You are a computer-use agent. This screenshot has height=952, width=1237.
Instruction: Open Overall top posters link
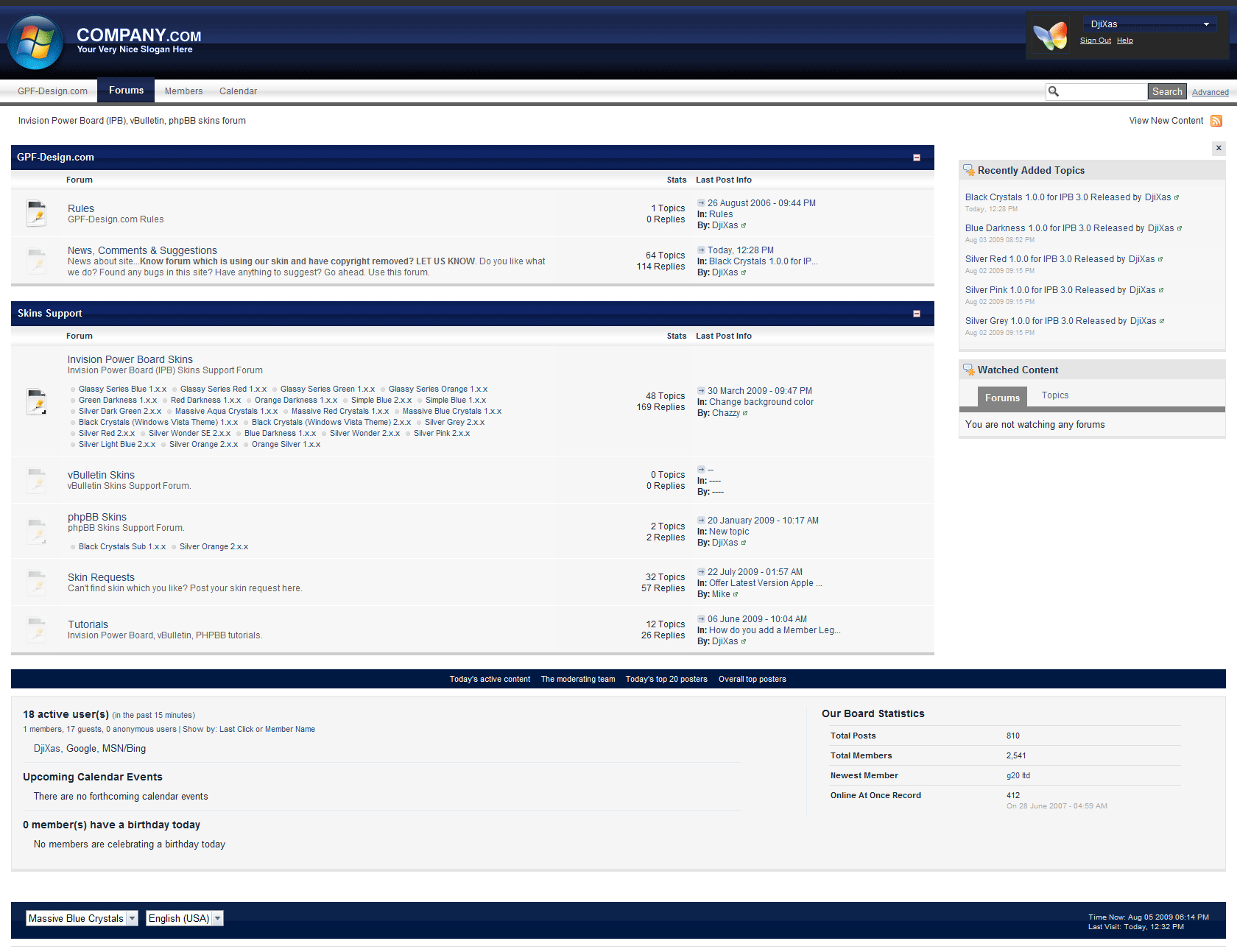pyautogui.click(x=753, y=679)
